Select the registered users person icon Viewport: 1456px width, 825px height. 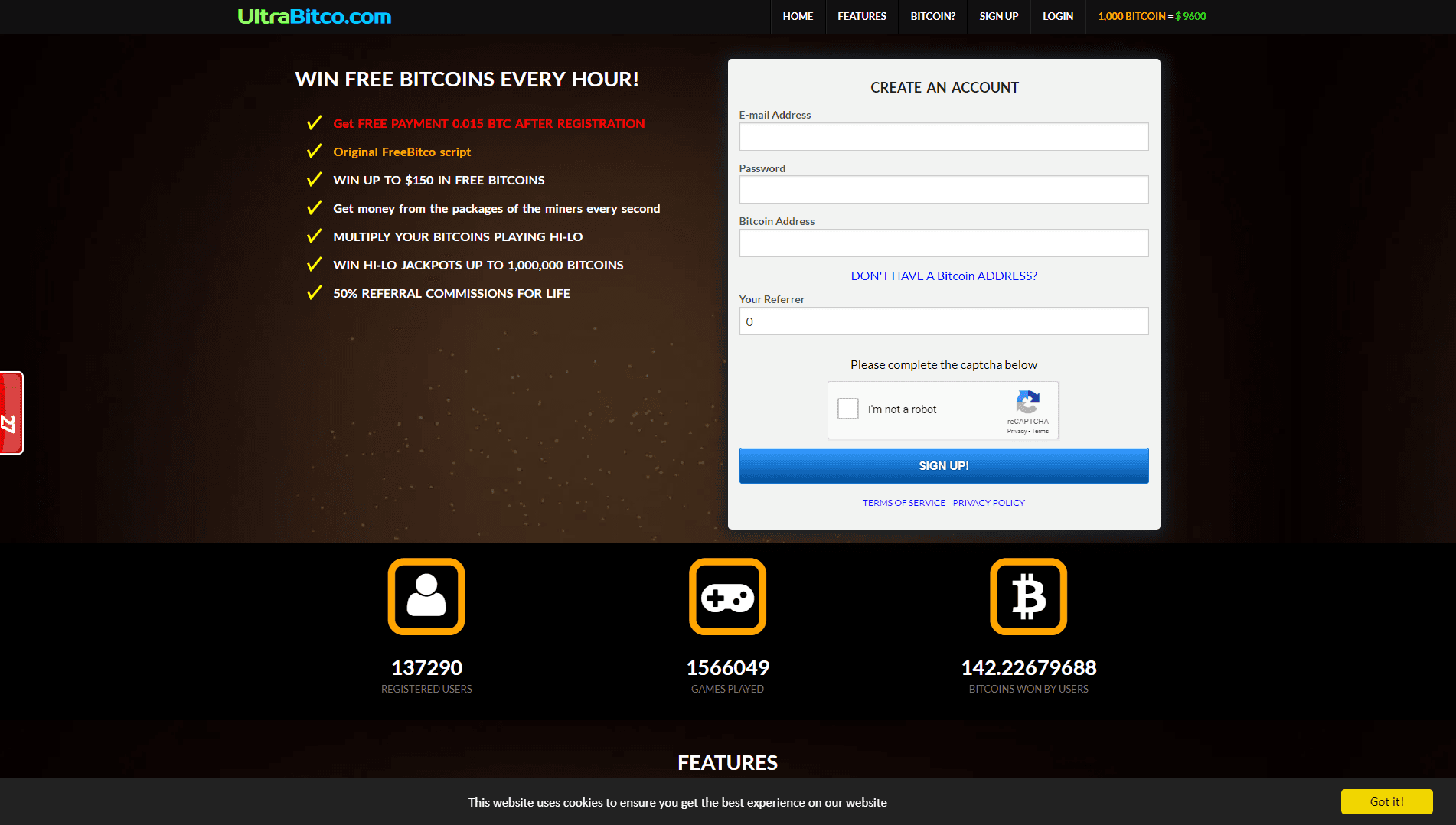426,596
